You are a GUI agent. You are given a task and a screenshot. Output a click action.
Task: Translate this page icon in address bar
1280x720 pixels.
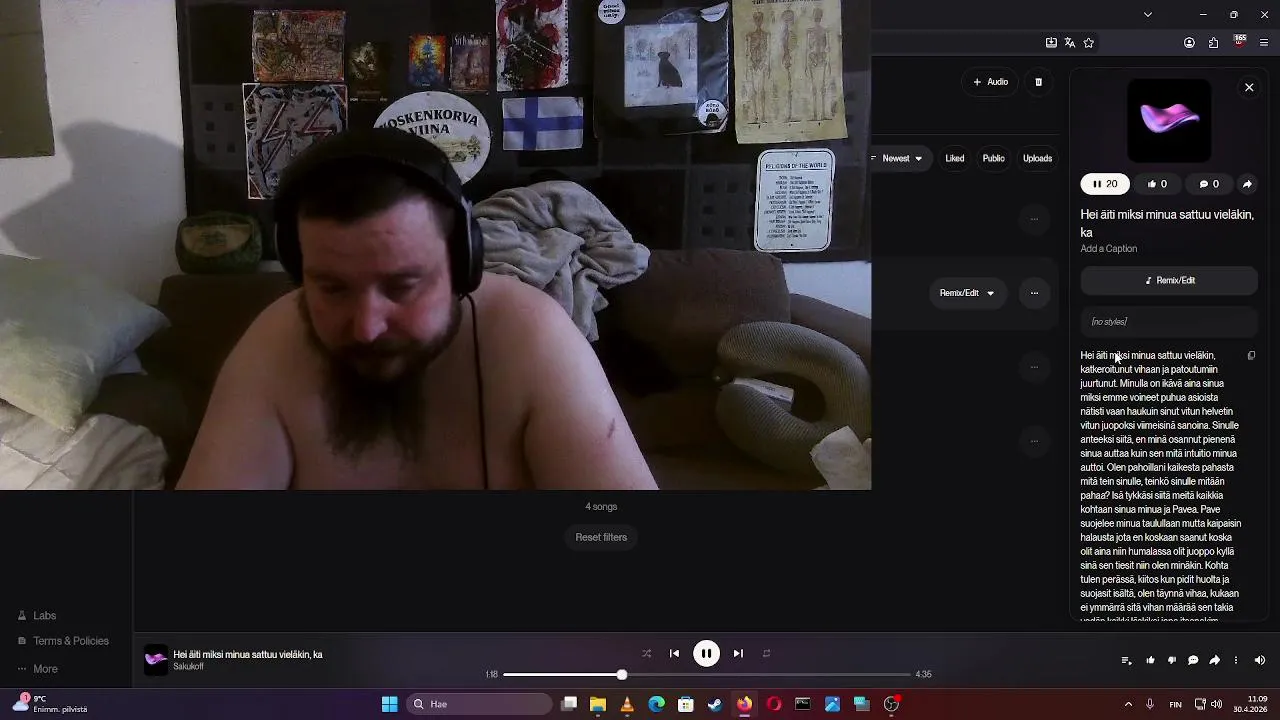(1070, 43)
